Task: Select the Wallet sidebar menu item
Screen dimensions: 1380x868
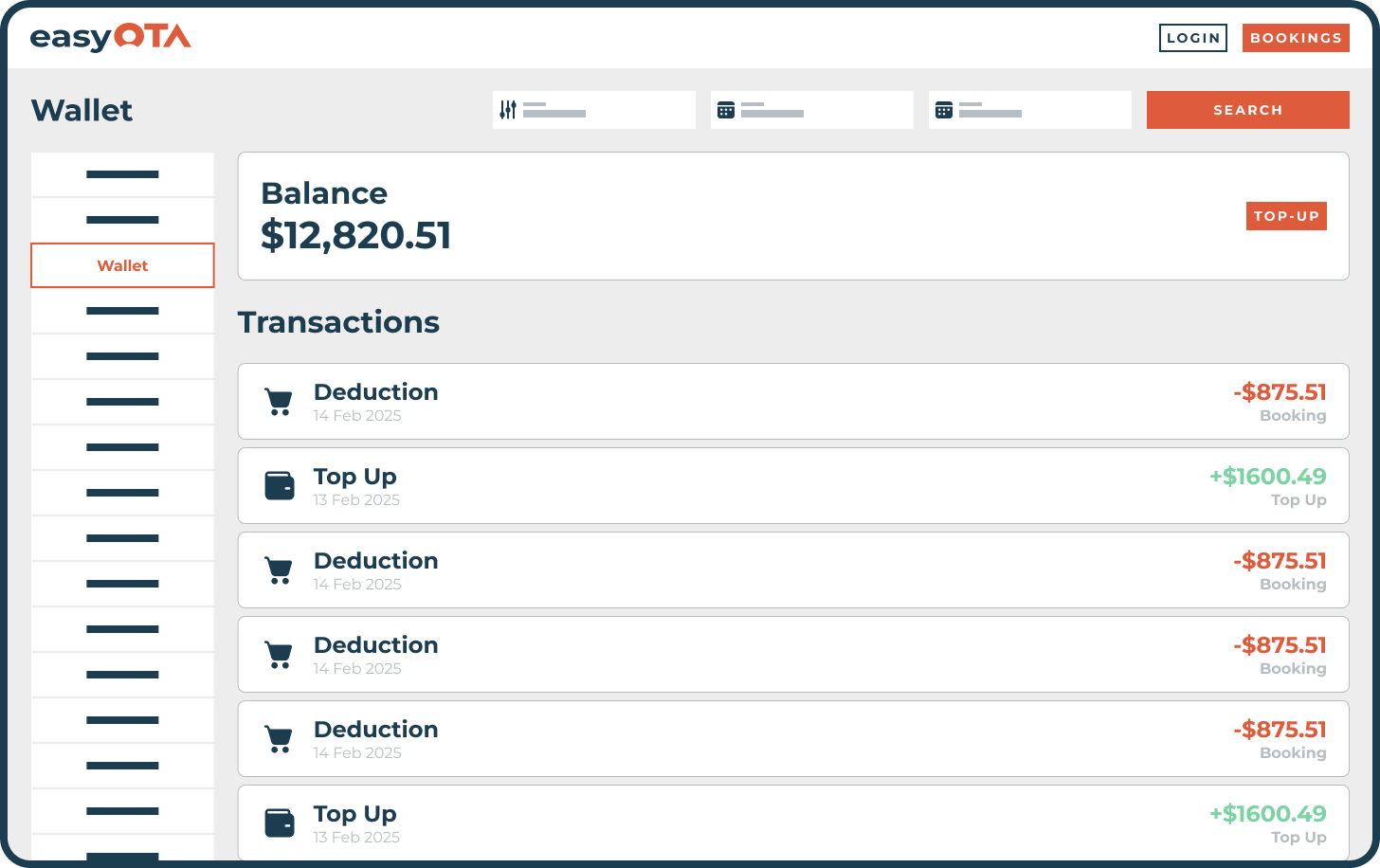Action: (x=122, y=265)
